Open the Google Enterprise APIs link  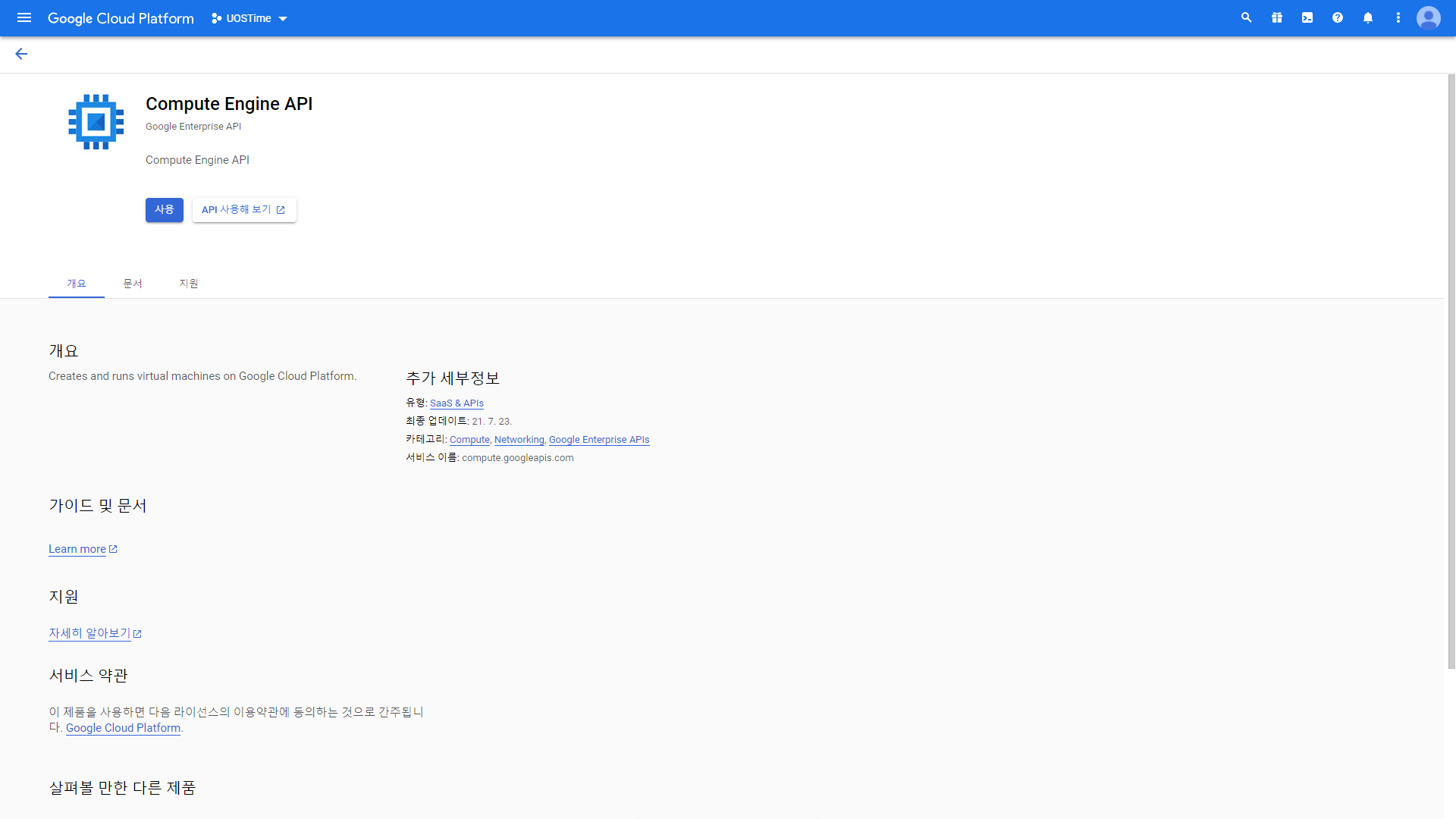pyautogui.click(x=599, y=440)
